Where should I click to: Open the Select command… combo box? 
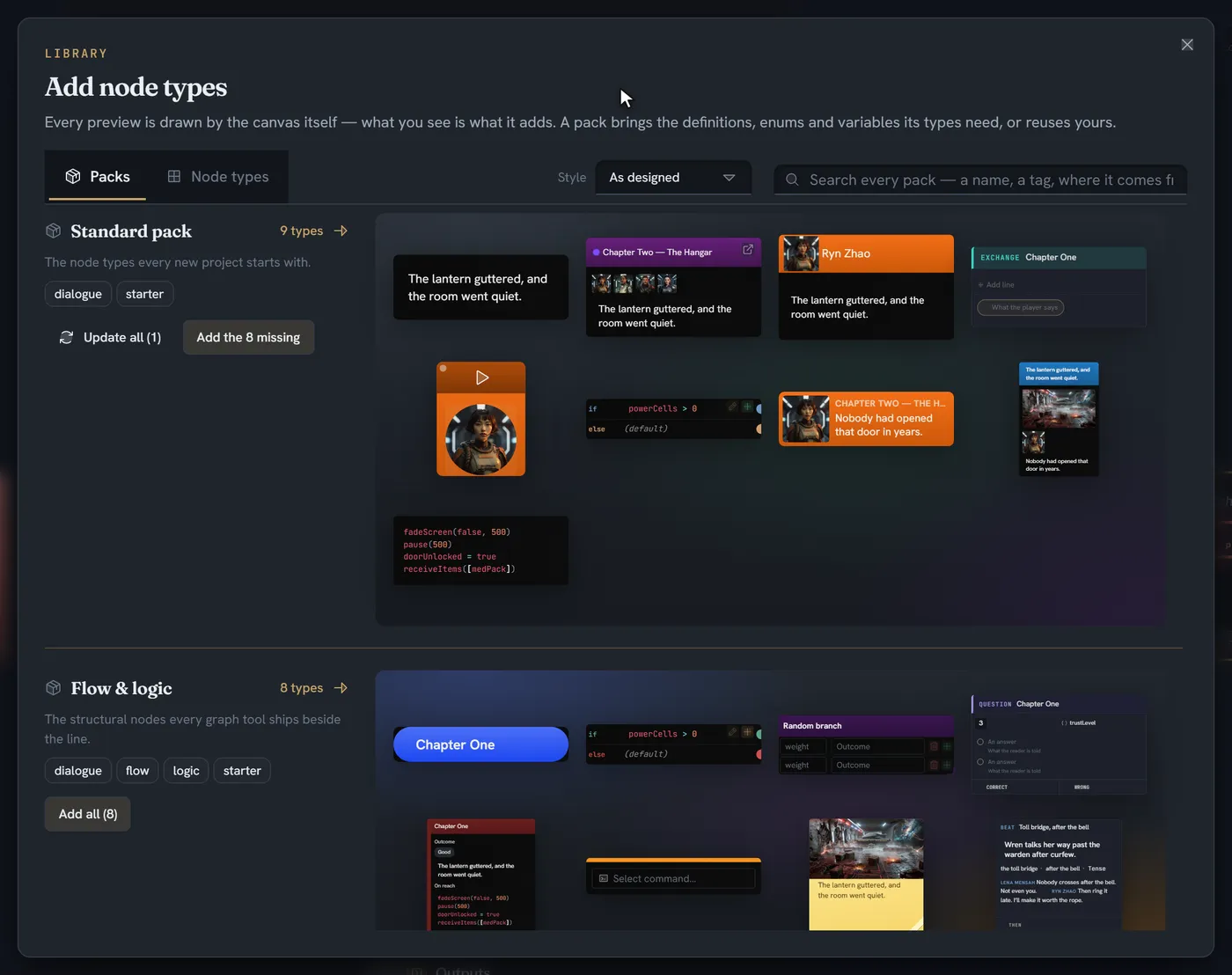tap(673, 878)
